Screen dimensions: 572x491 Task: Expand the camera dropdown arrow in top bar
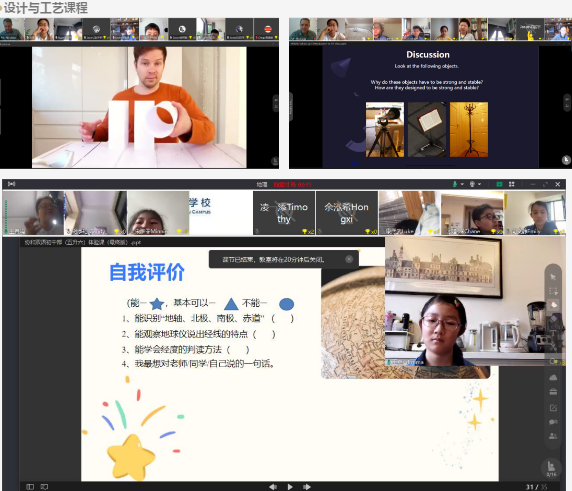(x=479, y=184)
